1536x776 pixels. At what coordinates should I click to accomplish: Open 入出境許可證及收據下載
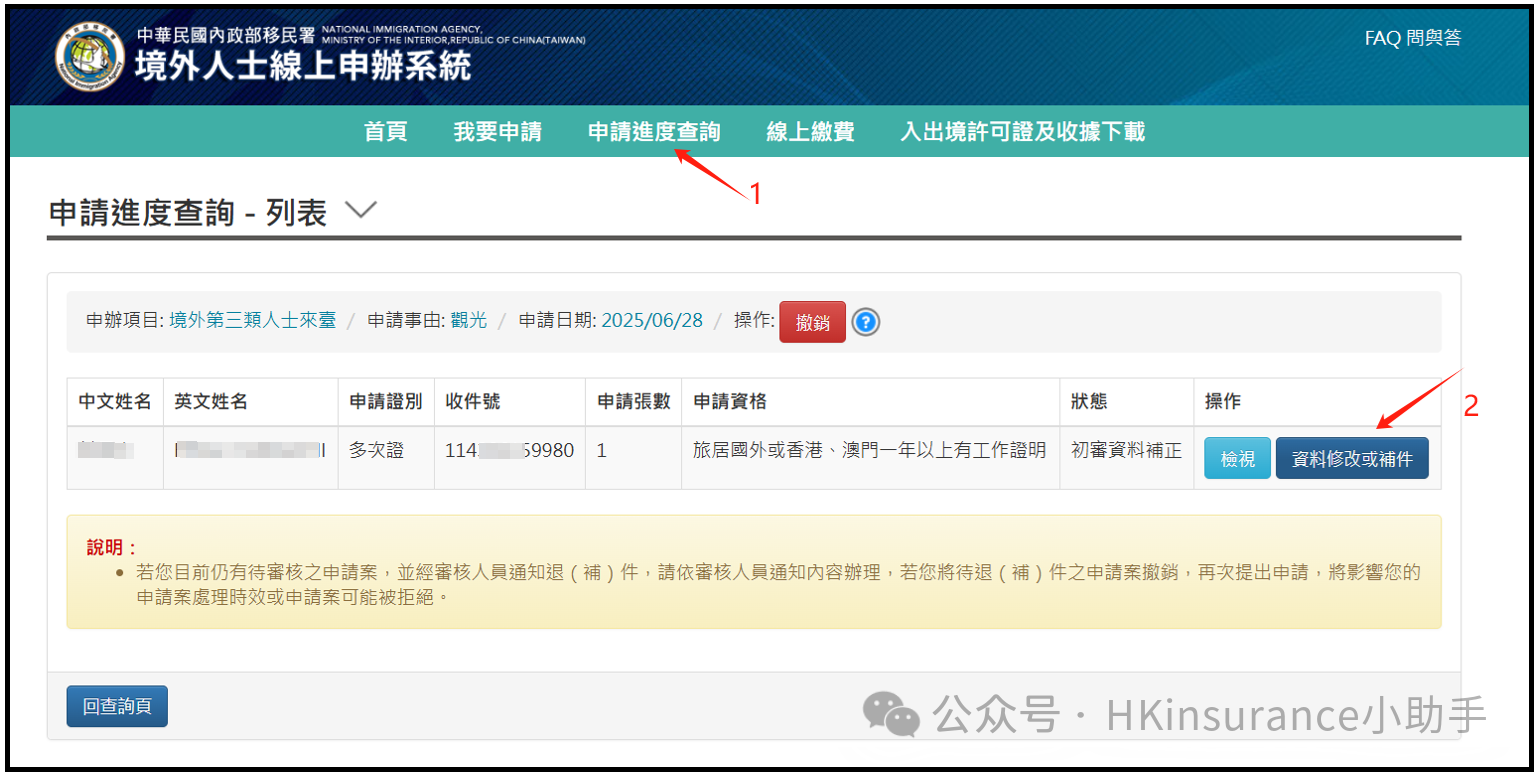tap(1022, 131)
